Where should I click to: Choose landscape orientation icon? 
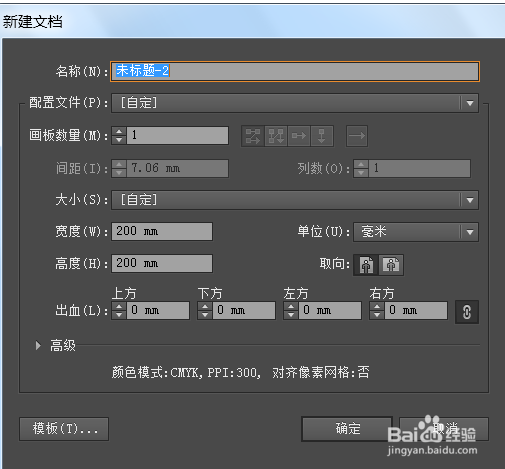point(391,265)
